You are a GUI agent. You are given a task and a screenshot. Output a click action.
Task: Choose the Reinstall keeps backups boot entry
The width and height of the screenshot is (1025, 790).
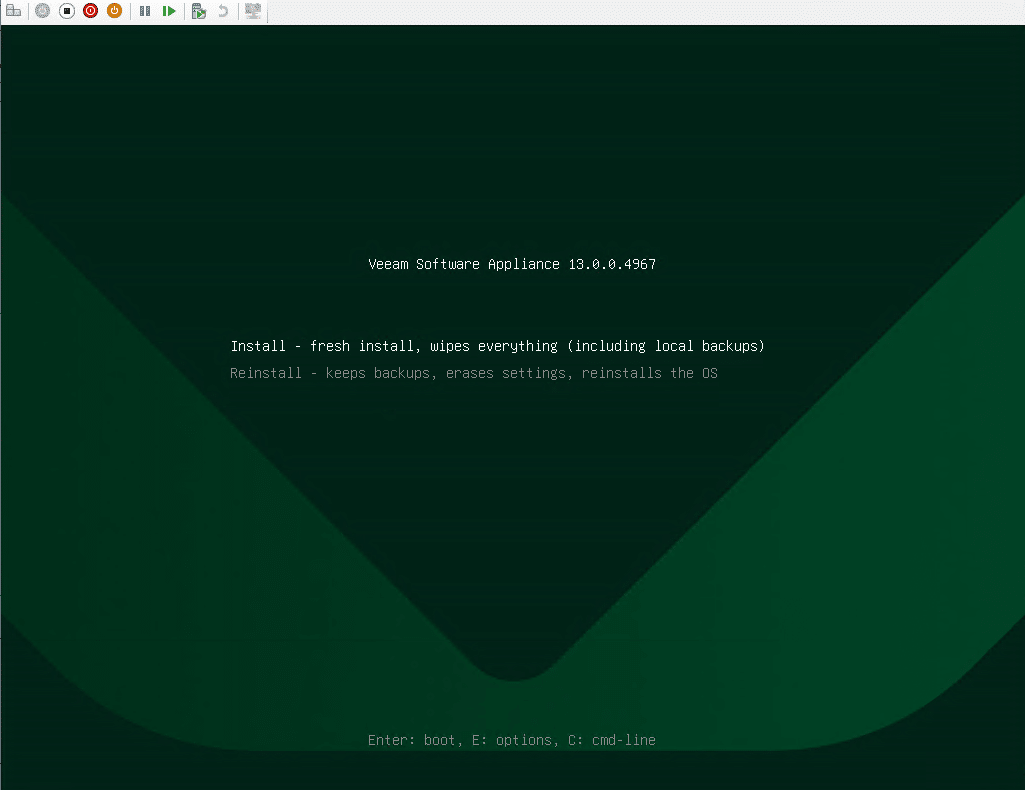pyautogui.click(x=473, y=373)
